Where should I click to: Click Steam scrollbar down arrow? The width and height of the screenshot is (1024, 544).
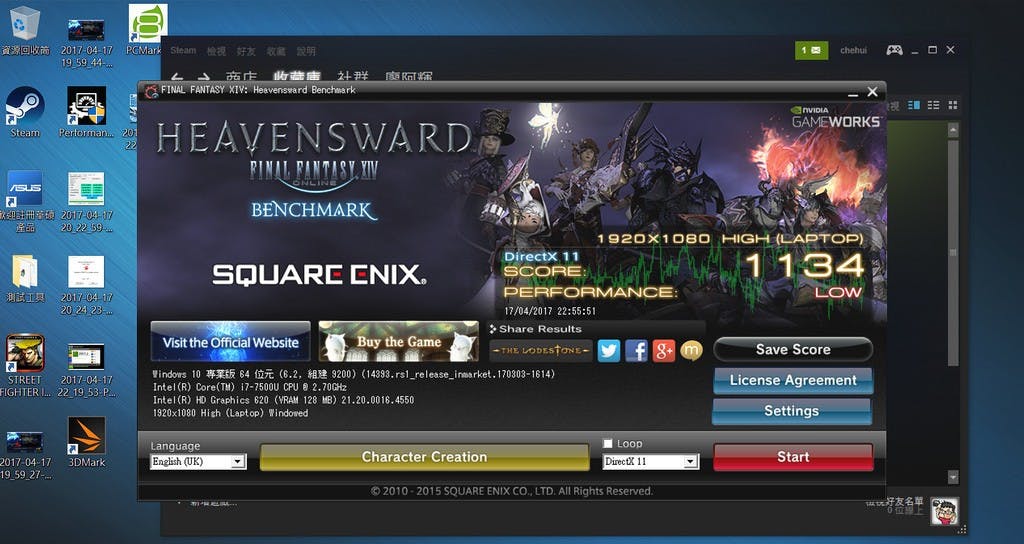[x=953, y=477]
